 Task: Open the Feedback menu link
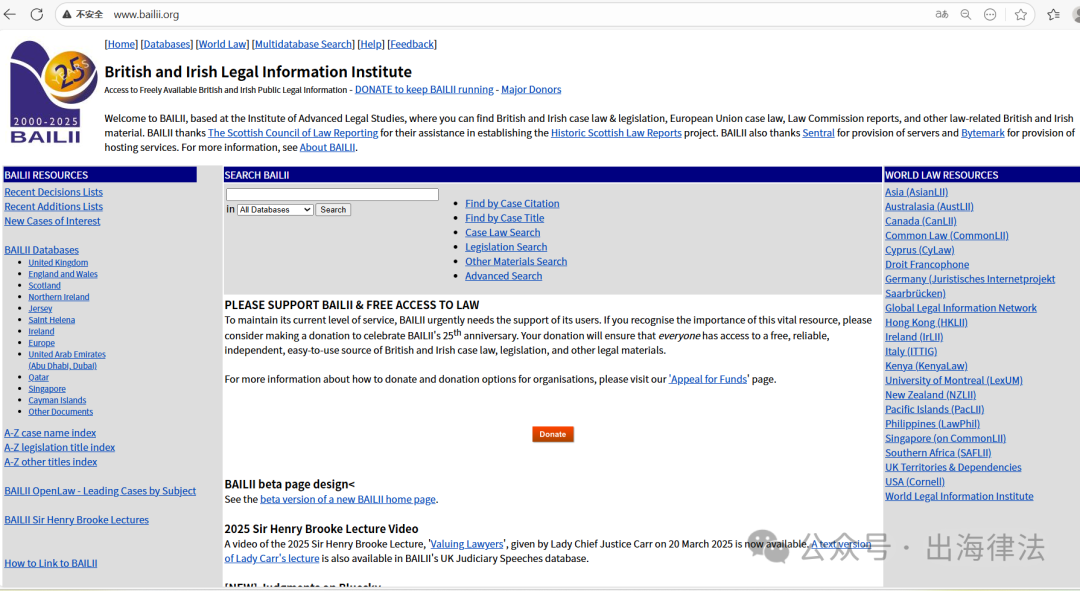click(412, 44)
